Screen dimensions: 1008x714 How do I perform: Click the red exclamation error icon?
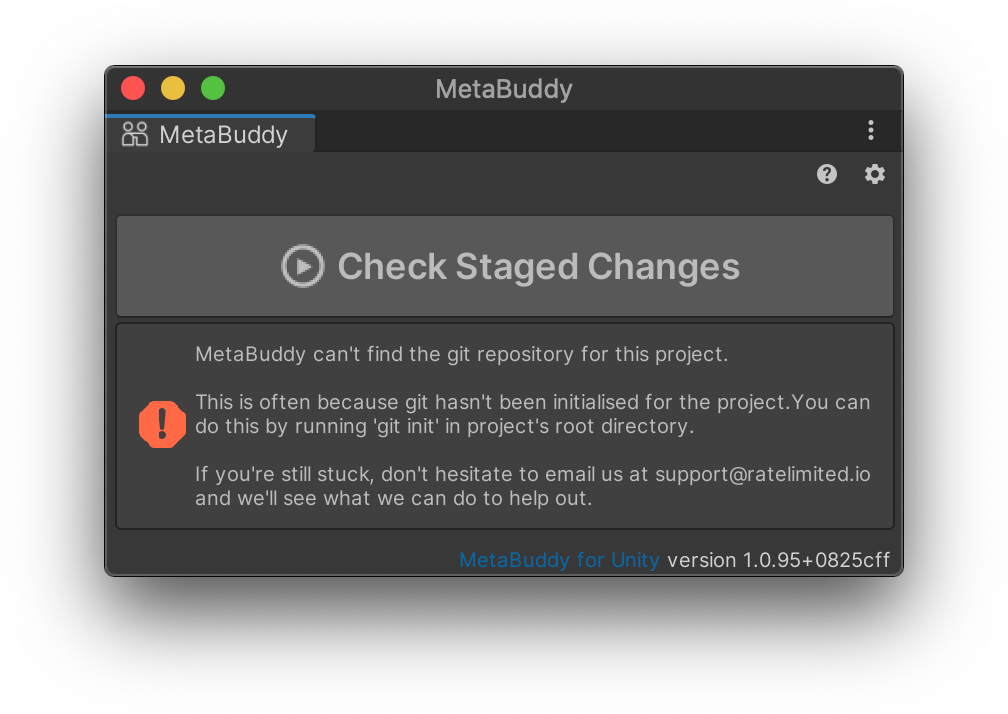point(162,425)
